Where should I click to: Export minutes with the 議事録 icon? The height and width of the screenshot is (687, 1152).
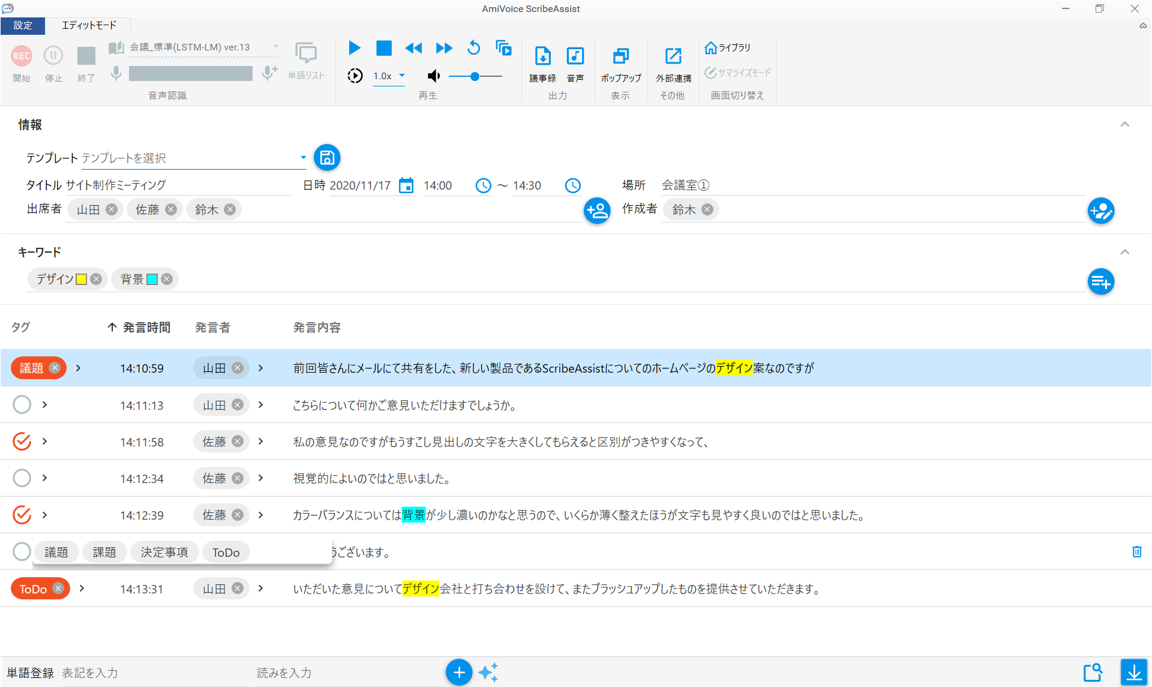point(542,61)
